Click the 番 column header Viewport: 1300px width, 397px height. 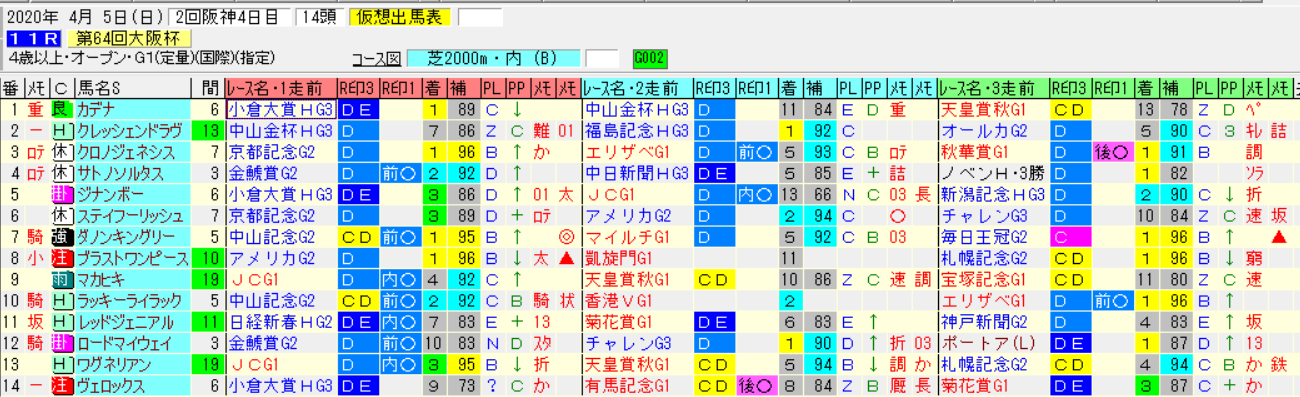tap(11, 87)
